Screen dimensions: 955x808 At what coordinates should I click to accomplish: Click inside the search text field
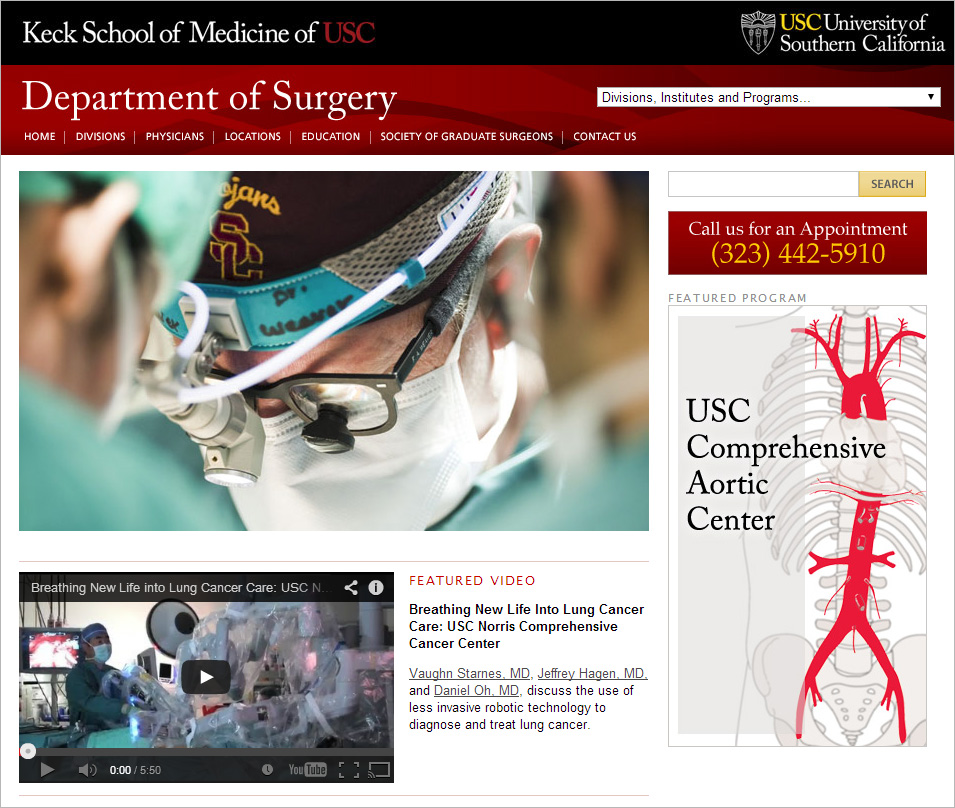pyautogui.click(x=763, y=184)
